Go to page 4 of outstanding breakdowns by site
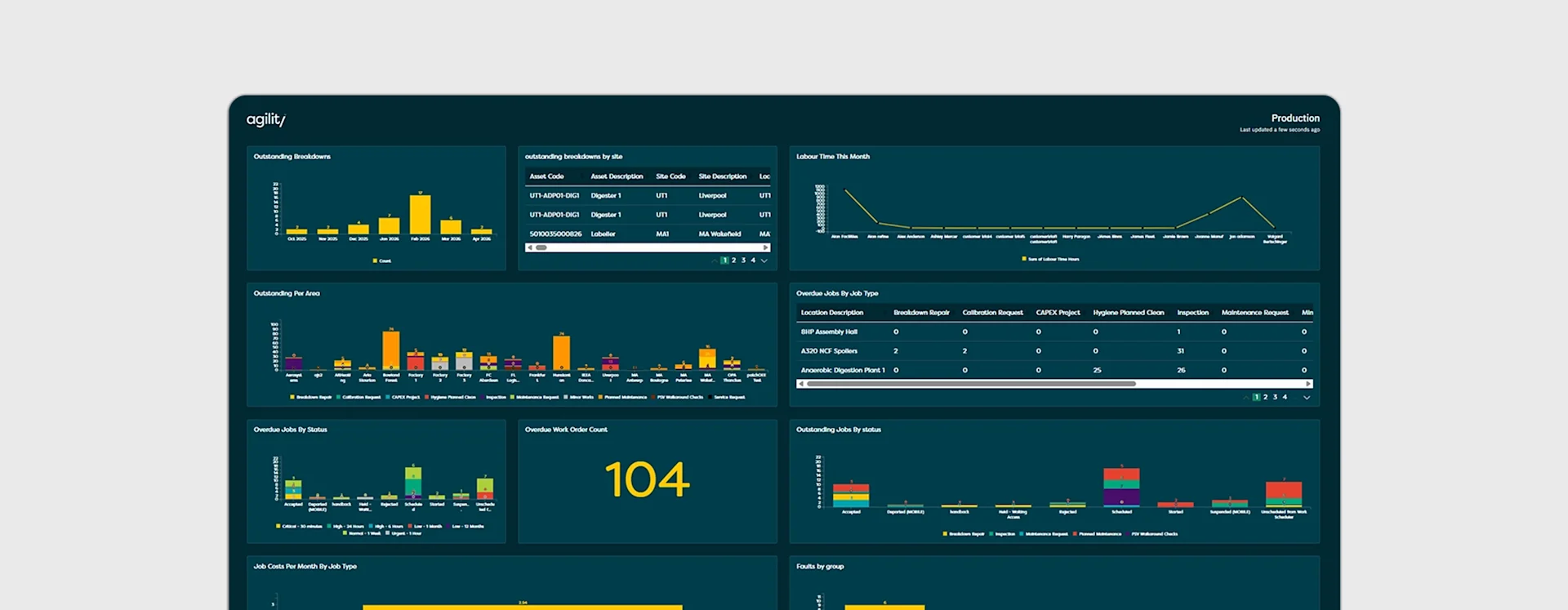This screenshot has height=610, width=1568. tap(753, 260)
